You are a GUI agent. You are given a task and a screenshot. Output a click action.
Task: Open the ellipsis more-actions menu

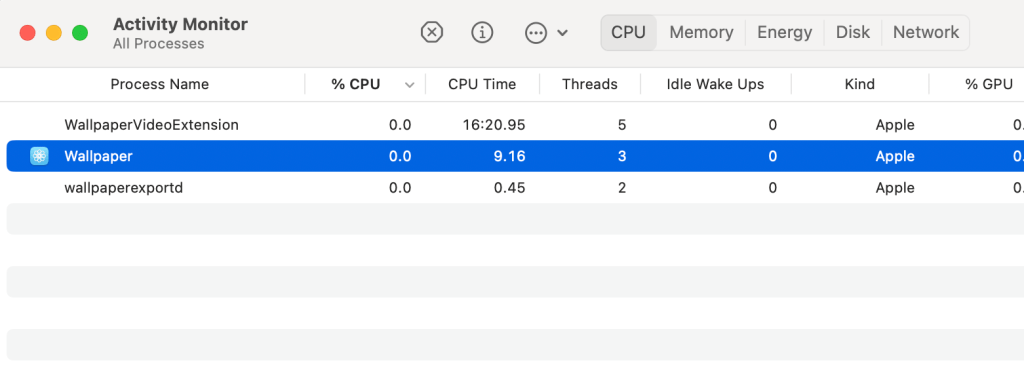pyautogui.click(x=536, y=33)
